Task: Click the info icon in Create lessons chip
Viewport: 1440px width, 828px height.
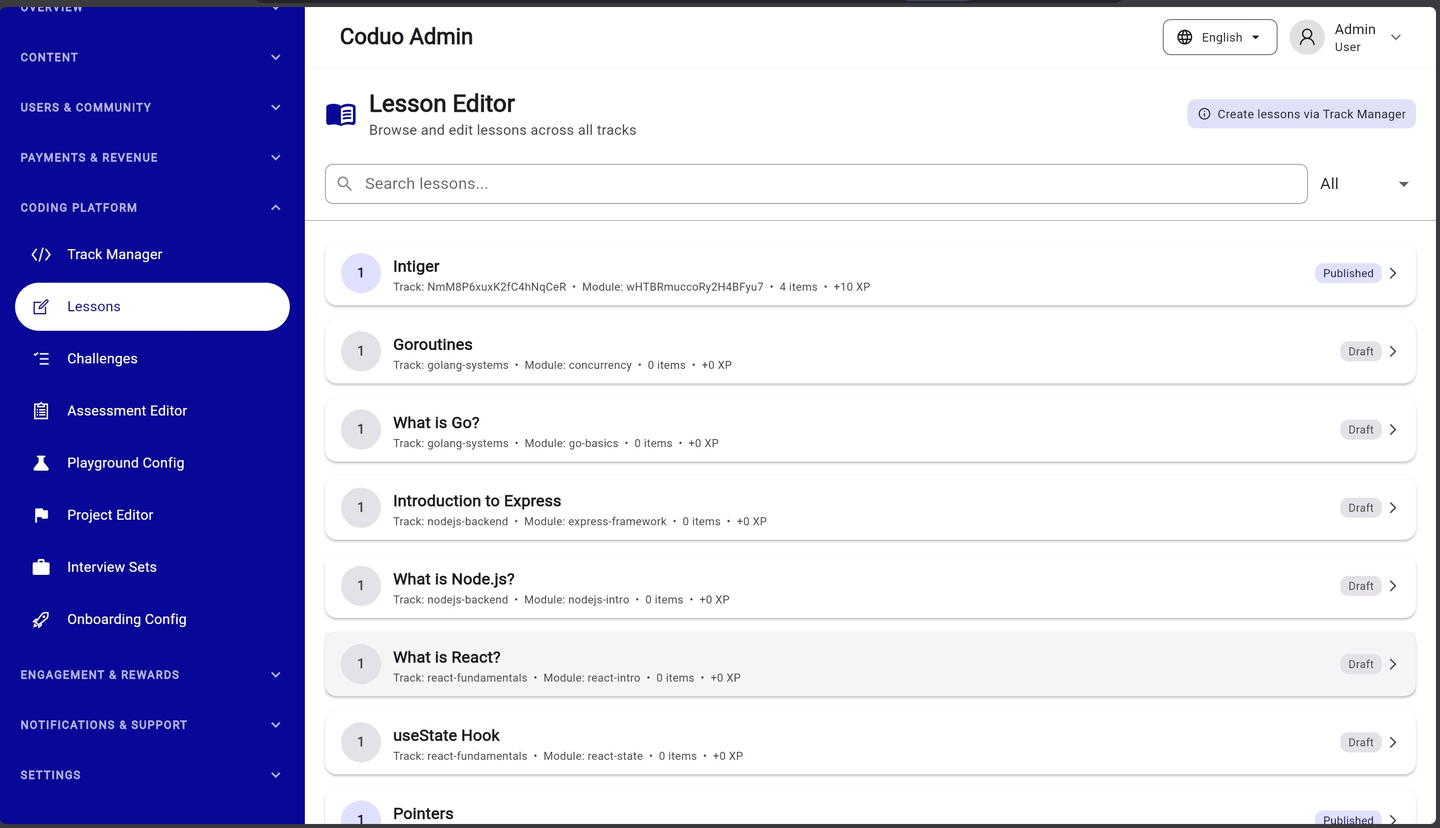Action: [1204, 114]
